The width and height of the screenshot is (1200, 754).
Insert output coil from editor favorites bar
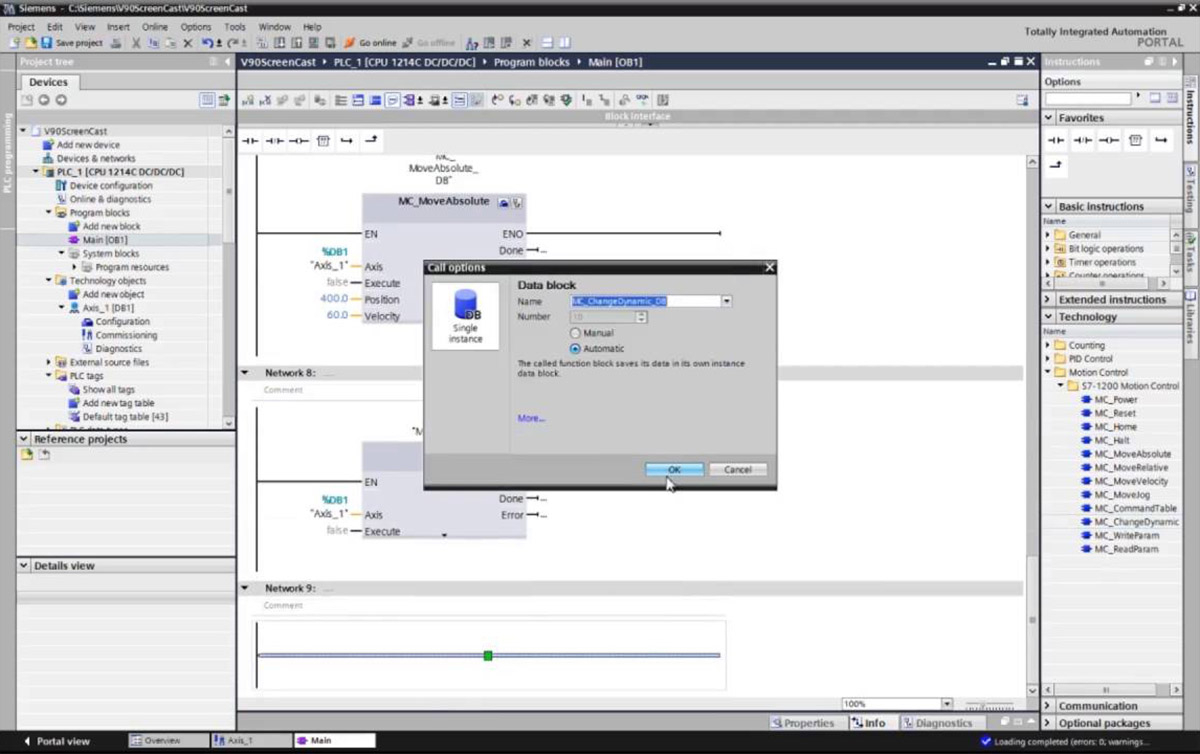(298, 140)
